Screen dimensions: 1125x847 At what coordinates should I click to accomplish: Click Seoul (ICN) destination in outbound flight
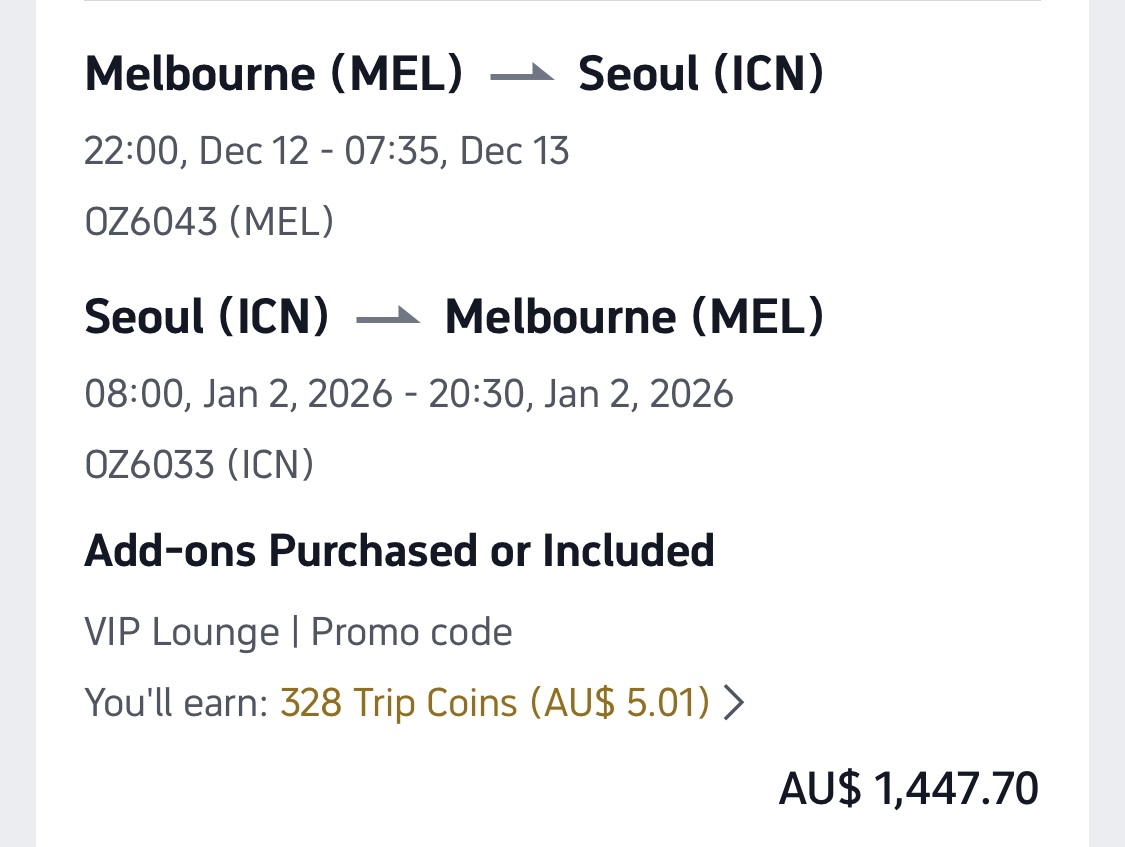701,75
